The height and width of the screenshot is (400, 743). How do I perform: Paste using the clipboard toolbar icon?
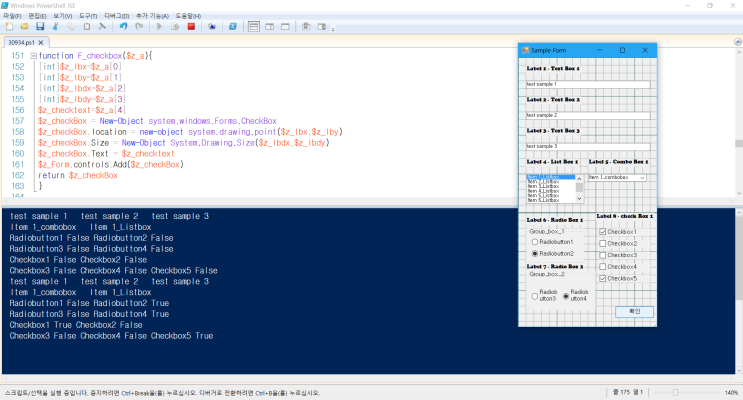[87, 27]
